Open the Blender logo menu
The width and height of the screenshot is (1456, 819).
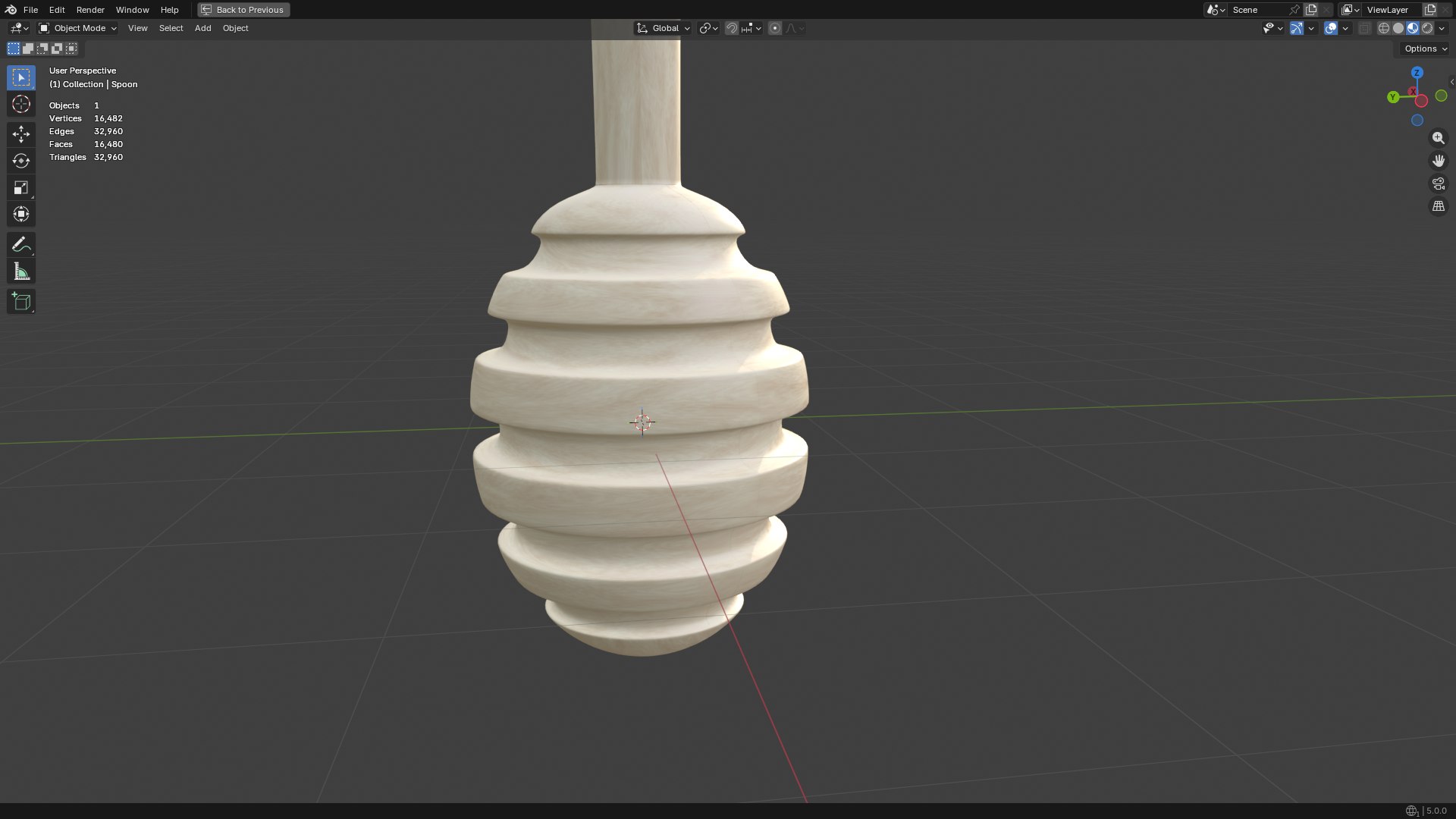(x=11, y=10)
